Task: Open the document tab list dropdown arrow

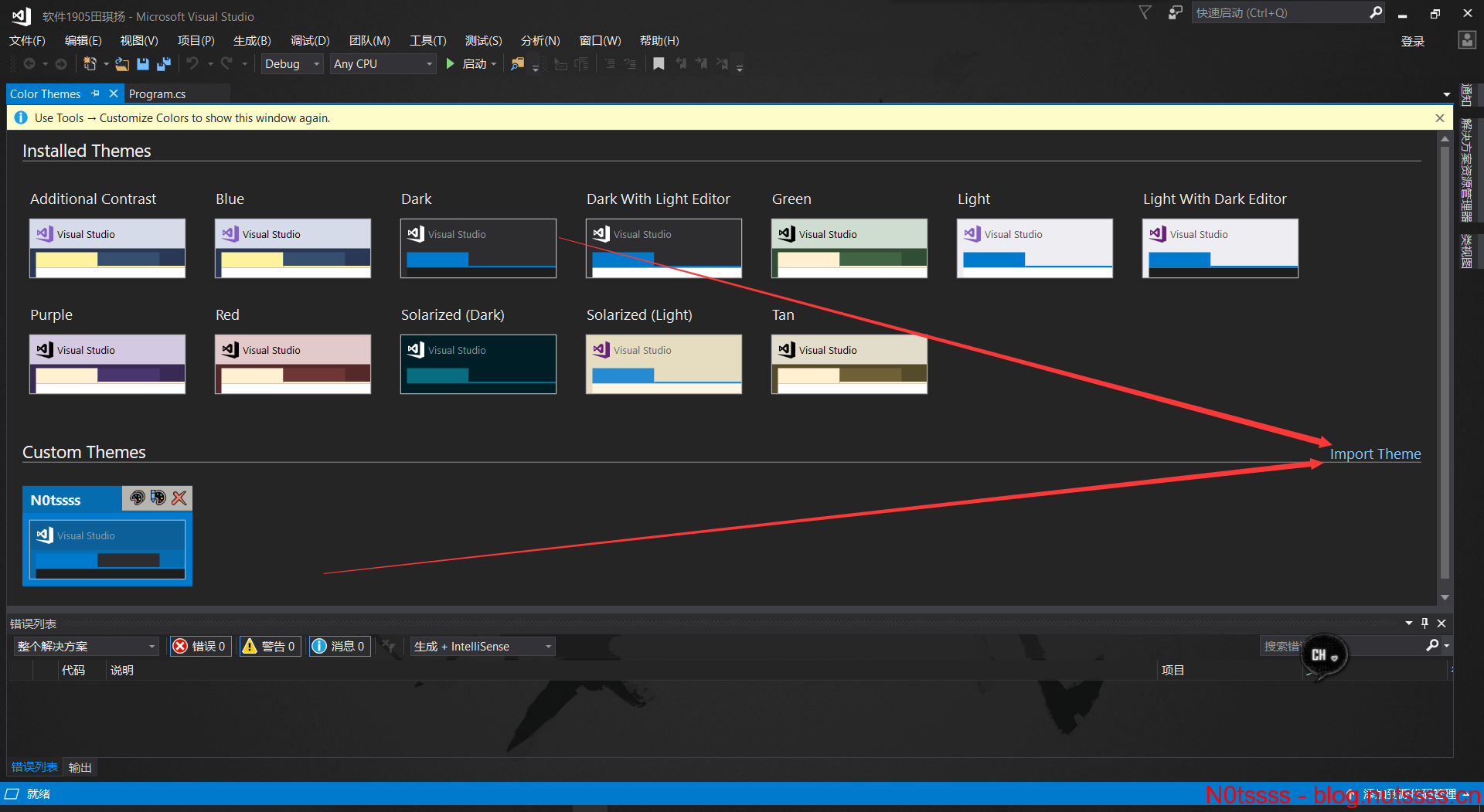Action: tap(1447, 94)
